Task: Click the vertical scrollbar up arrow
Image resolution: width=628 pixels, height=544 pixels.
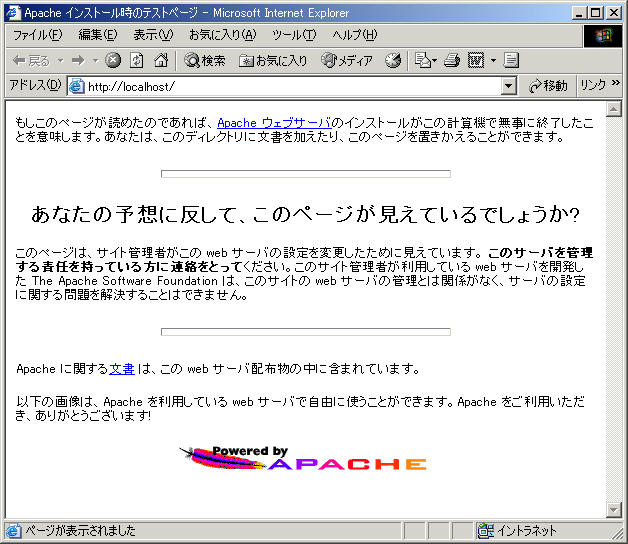Action: pos(614,109)
